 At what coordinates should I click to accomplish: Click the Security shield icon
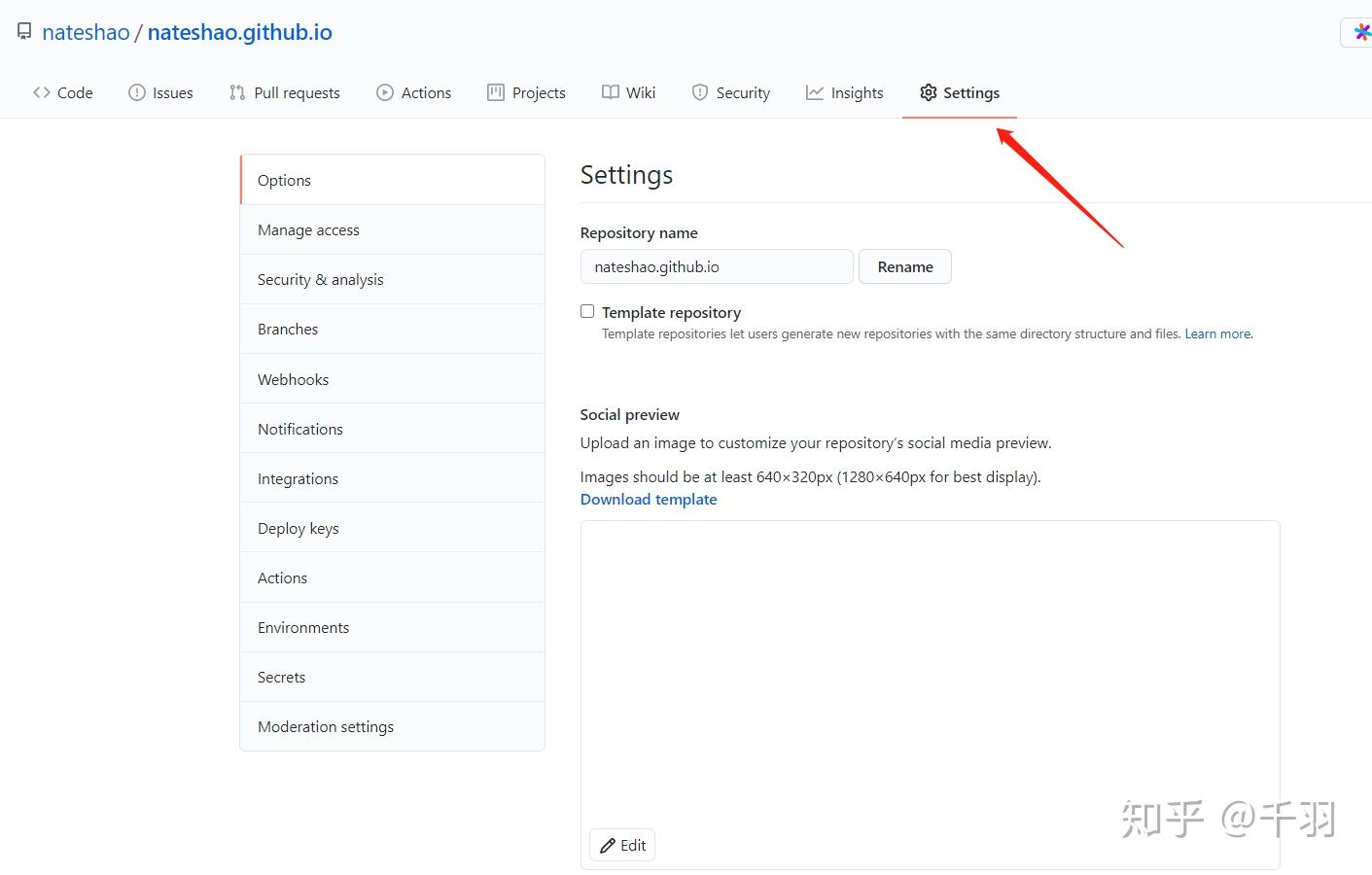coord(700,92)
